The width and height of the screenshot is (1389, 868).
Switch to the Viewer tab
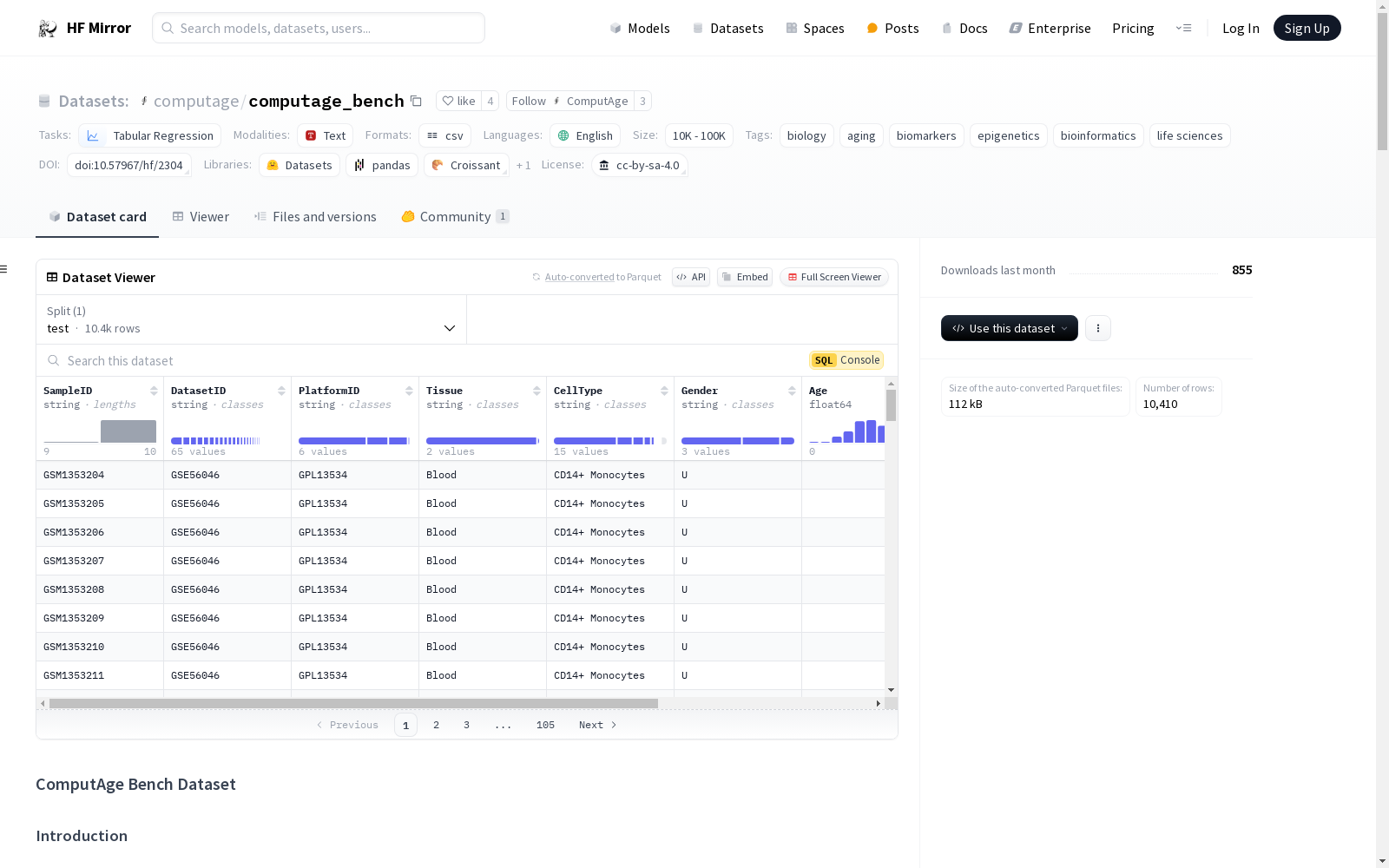coord(201,217)
